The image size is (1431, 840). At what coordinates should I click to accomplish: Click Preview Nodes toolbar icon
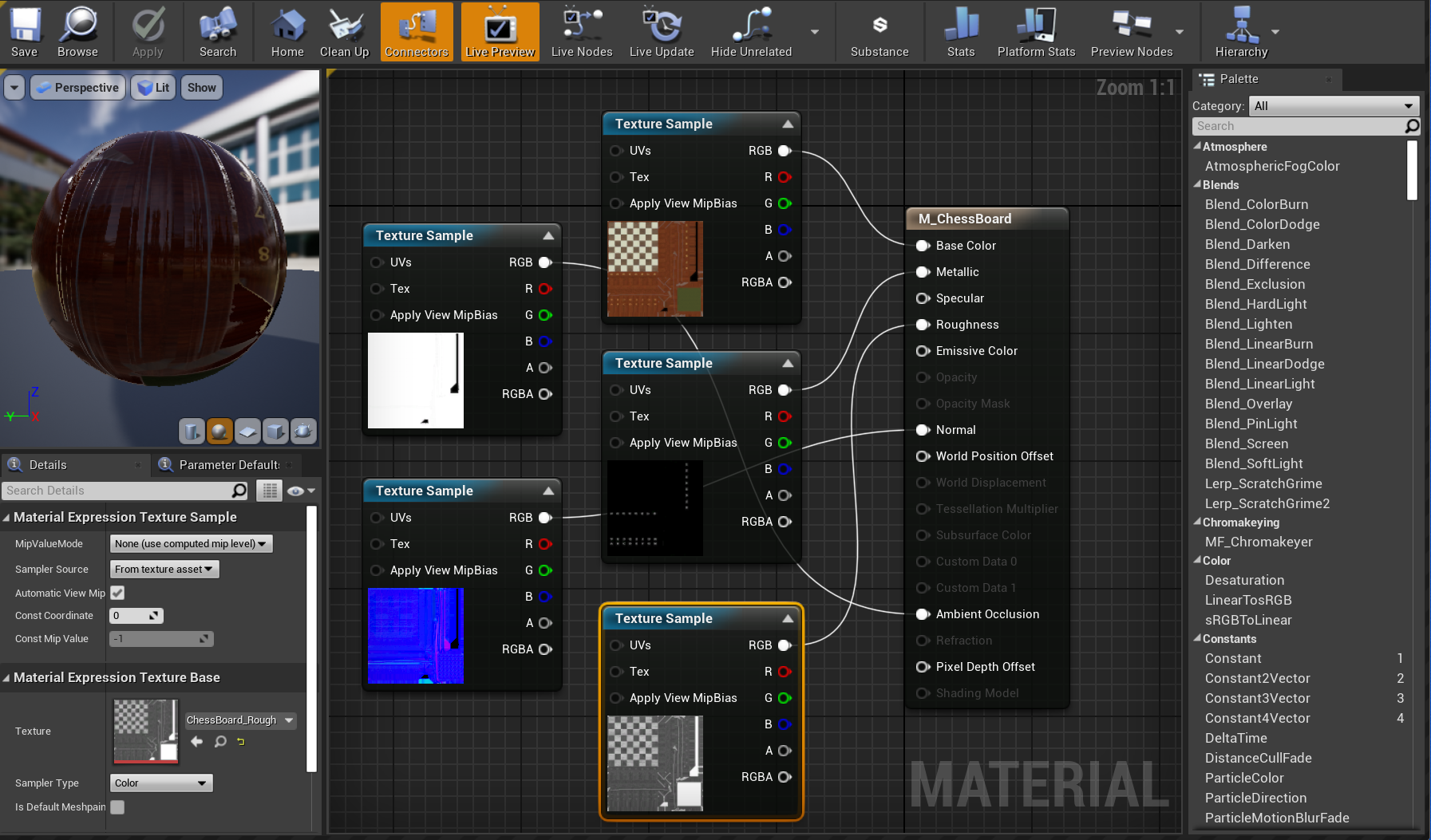1132,31
